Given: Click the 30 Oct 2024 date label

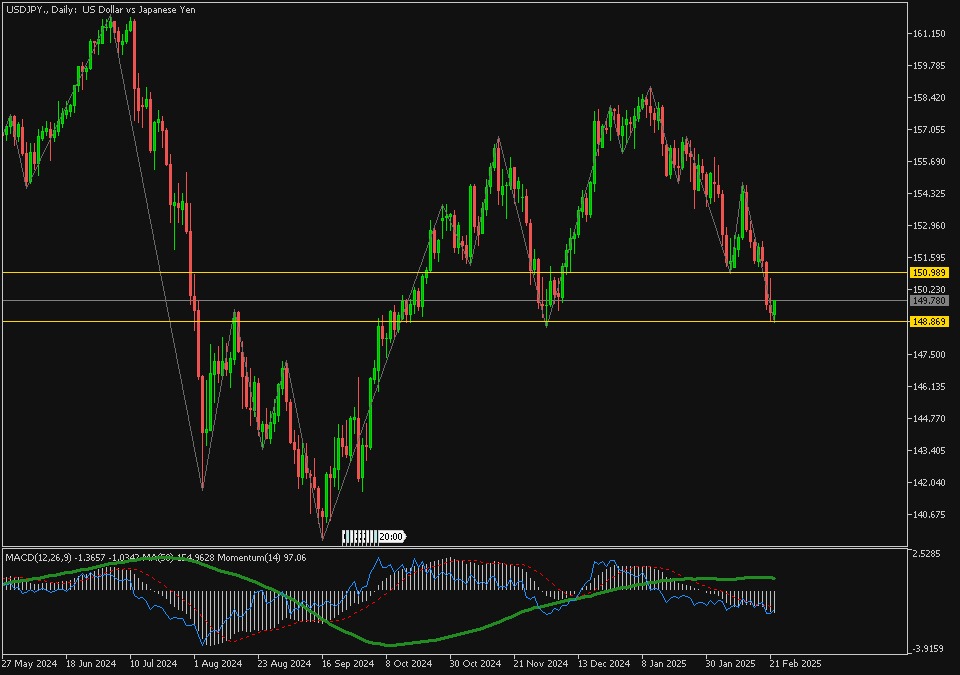Looking at the screenshot, I should point(474,663).
